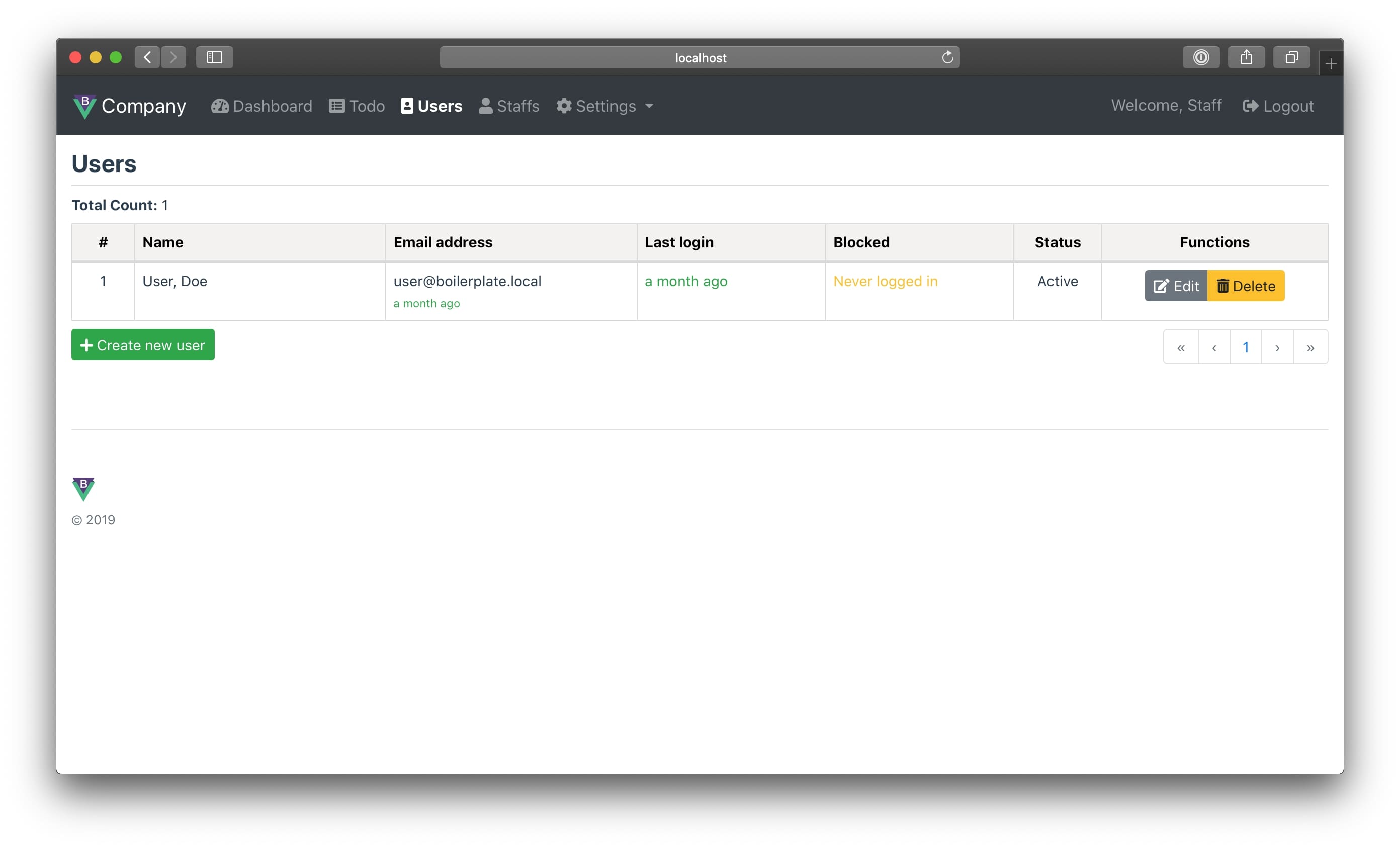This screenshot has height=848, width=1400.
Task: Edit the User, Doe record
Action: click(x=1176, y=286)
